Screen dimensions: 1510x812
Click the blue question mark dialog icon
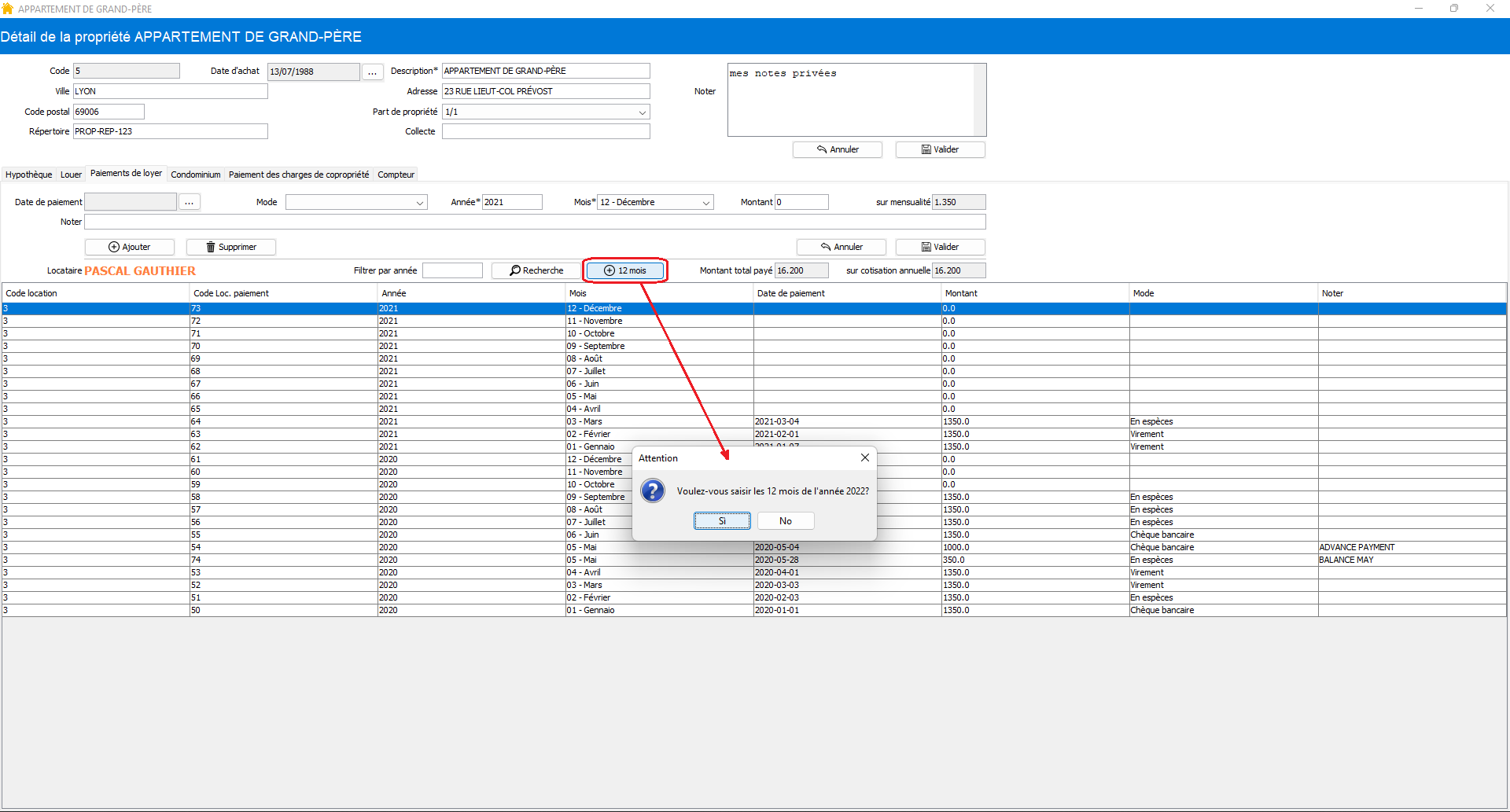(x=653, y=491)
